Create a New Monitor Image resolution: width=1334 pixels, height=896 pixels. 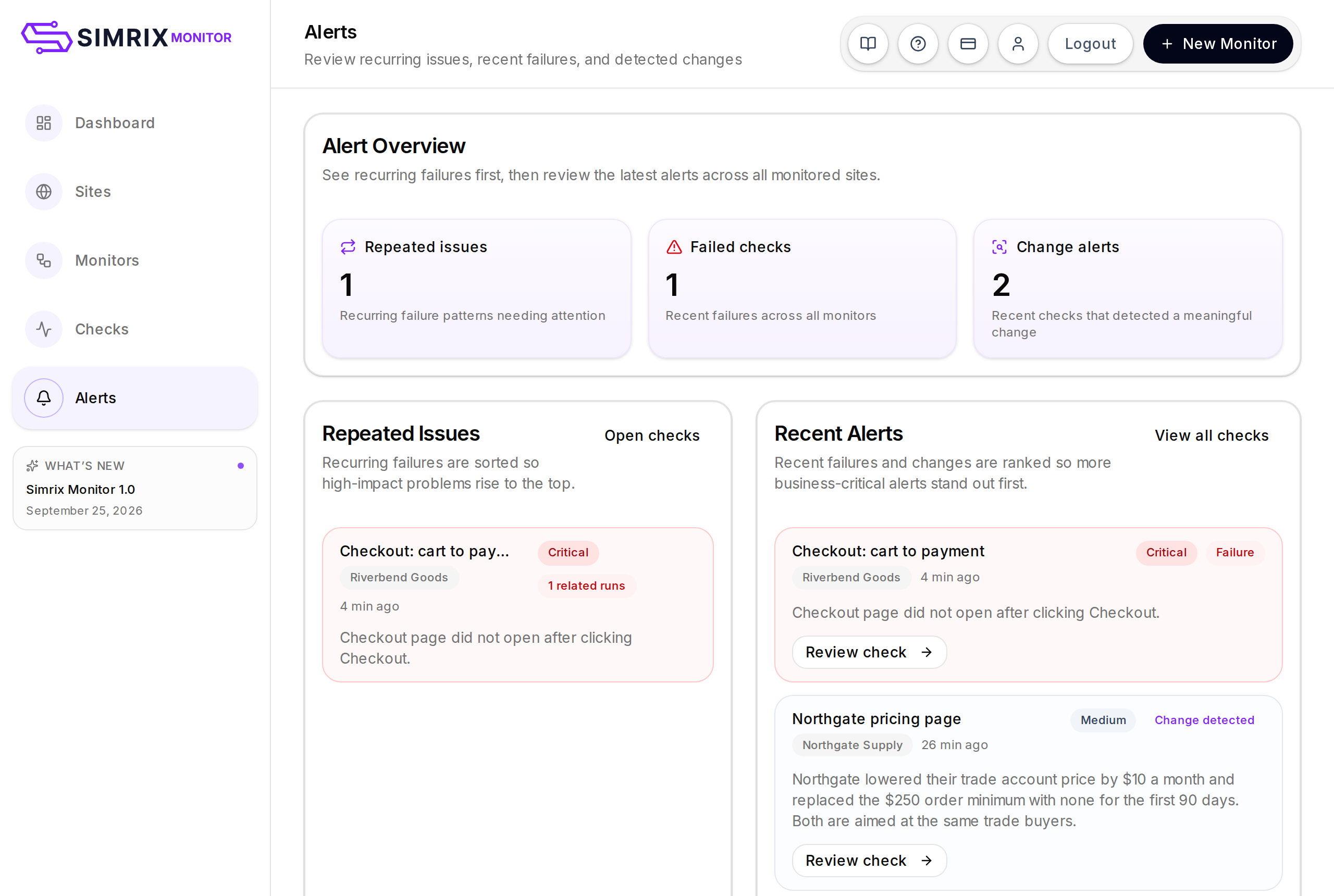pyautogui.click(x=1218, y=44)
